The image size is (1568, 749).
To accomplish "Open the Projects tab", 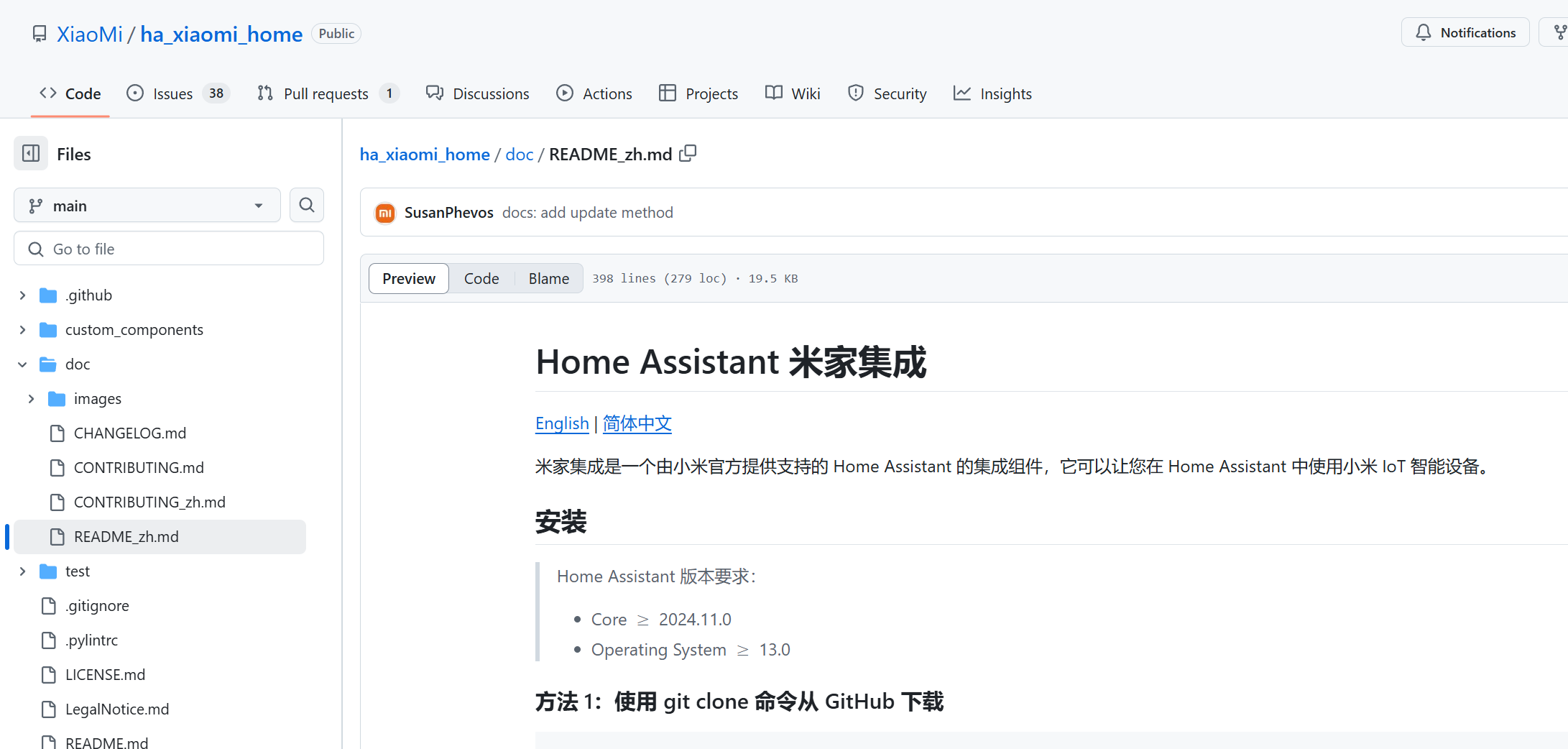I will tap(698, 93).
